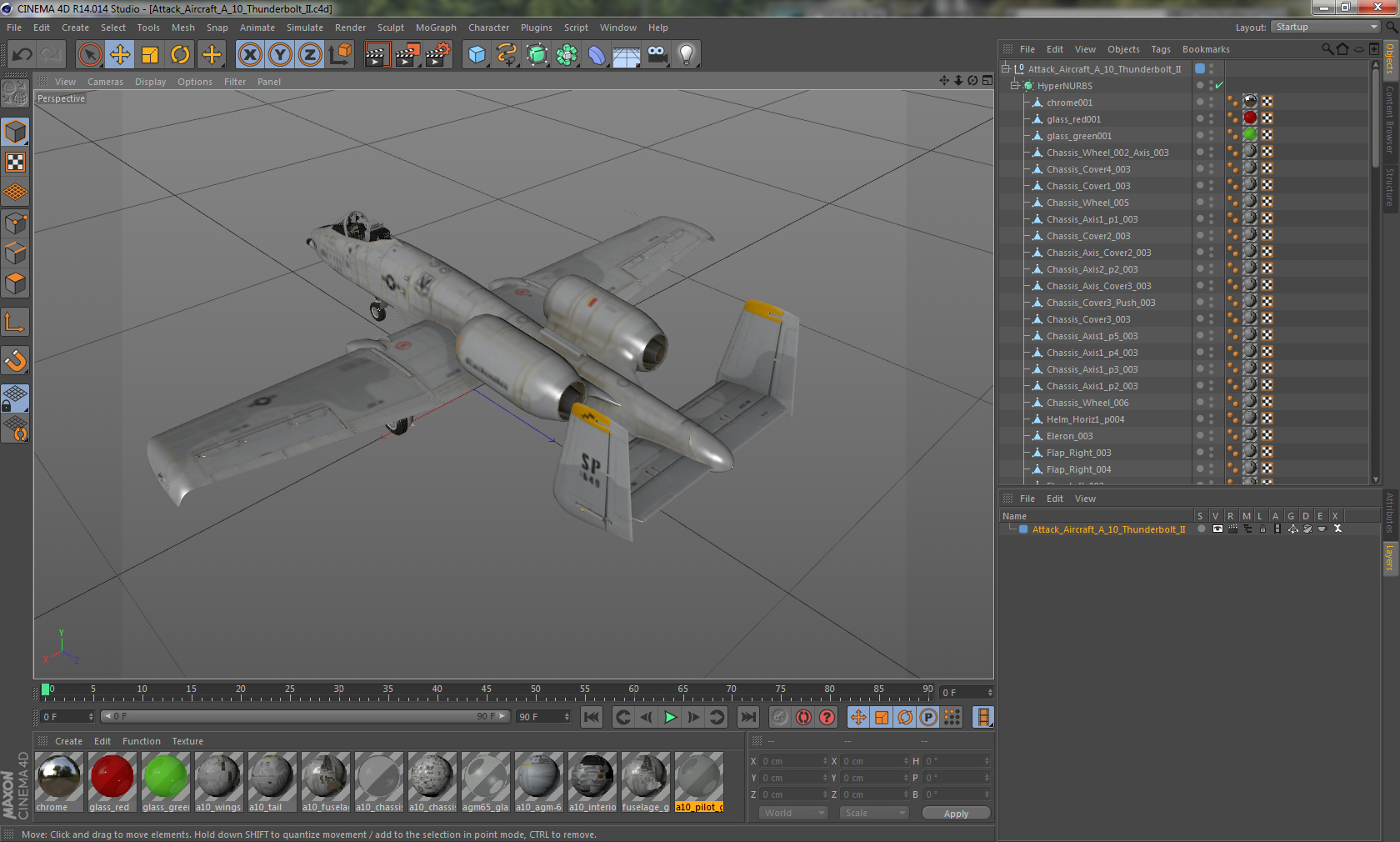Select the a10_wings material thumbnail

point(219,776)
